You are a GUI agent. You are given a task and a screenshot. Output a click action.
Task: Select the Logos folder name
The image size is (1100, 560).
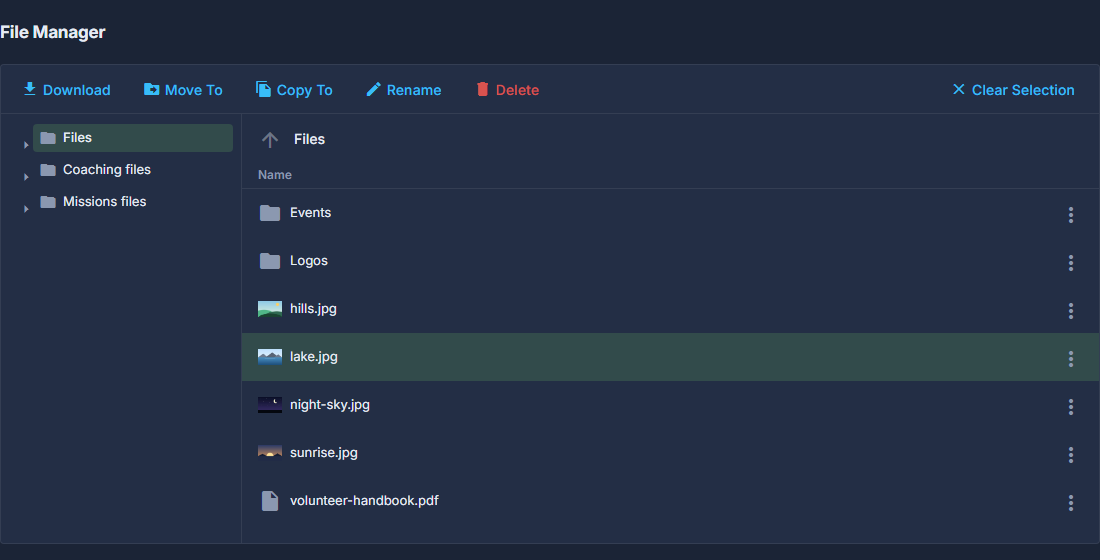click(x=309, y=260)
